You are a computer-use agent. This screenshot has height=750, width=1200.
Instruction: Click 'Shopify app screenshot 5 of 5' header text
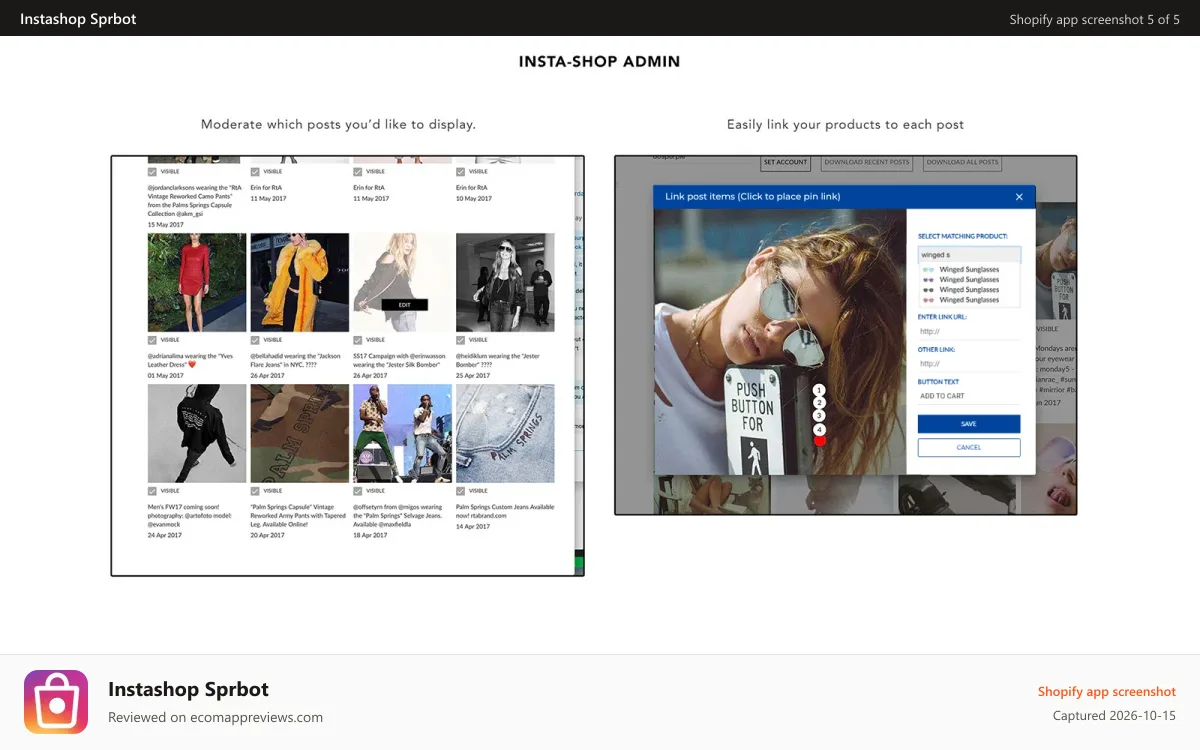[x=1094, y=19]
